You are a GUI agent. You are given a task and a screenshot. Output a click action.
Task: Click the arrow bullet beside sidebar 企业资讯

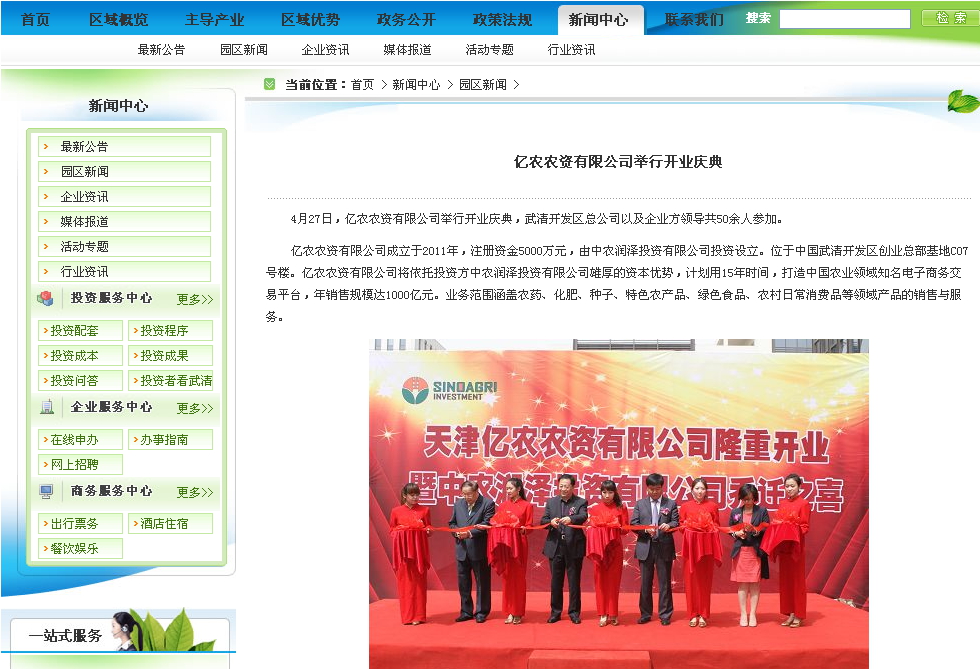46,196
